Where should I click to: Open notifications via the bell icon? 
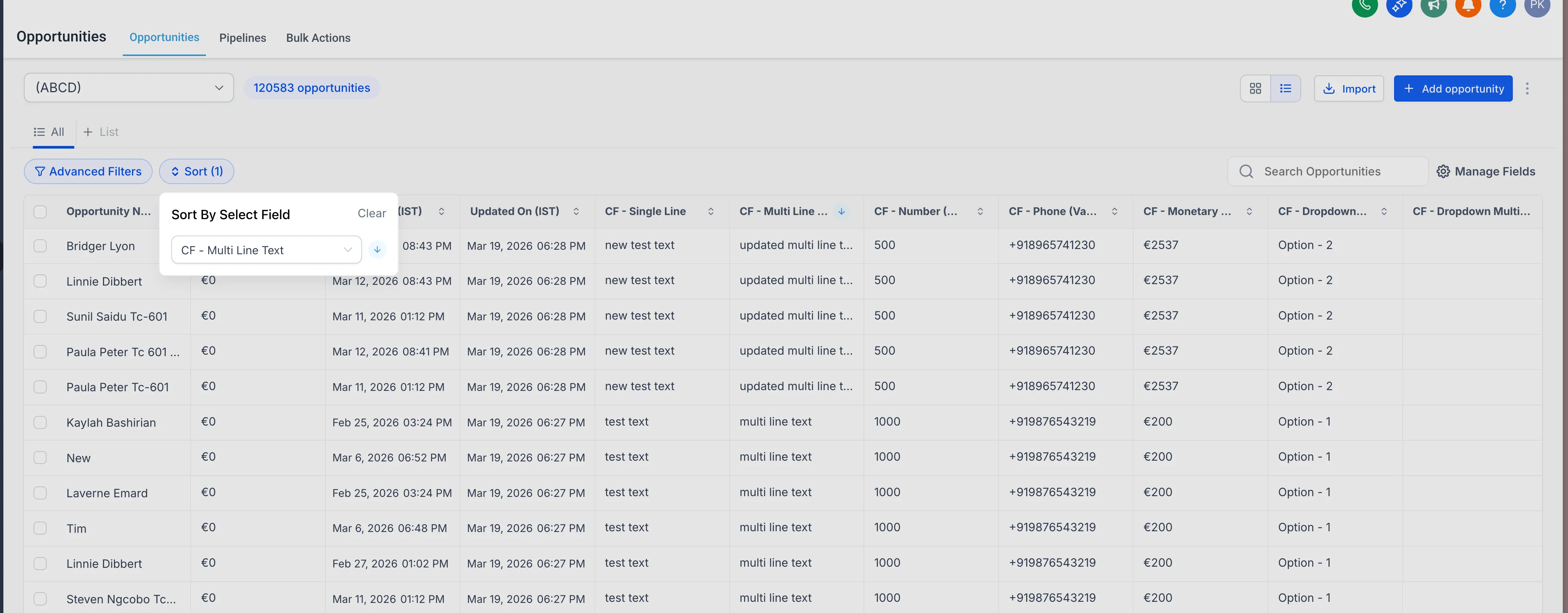(1468, 7)
